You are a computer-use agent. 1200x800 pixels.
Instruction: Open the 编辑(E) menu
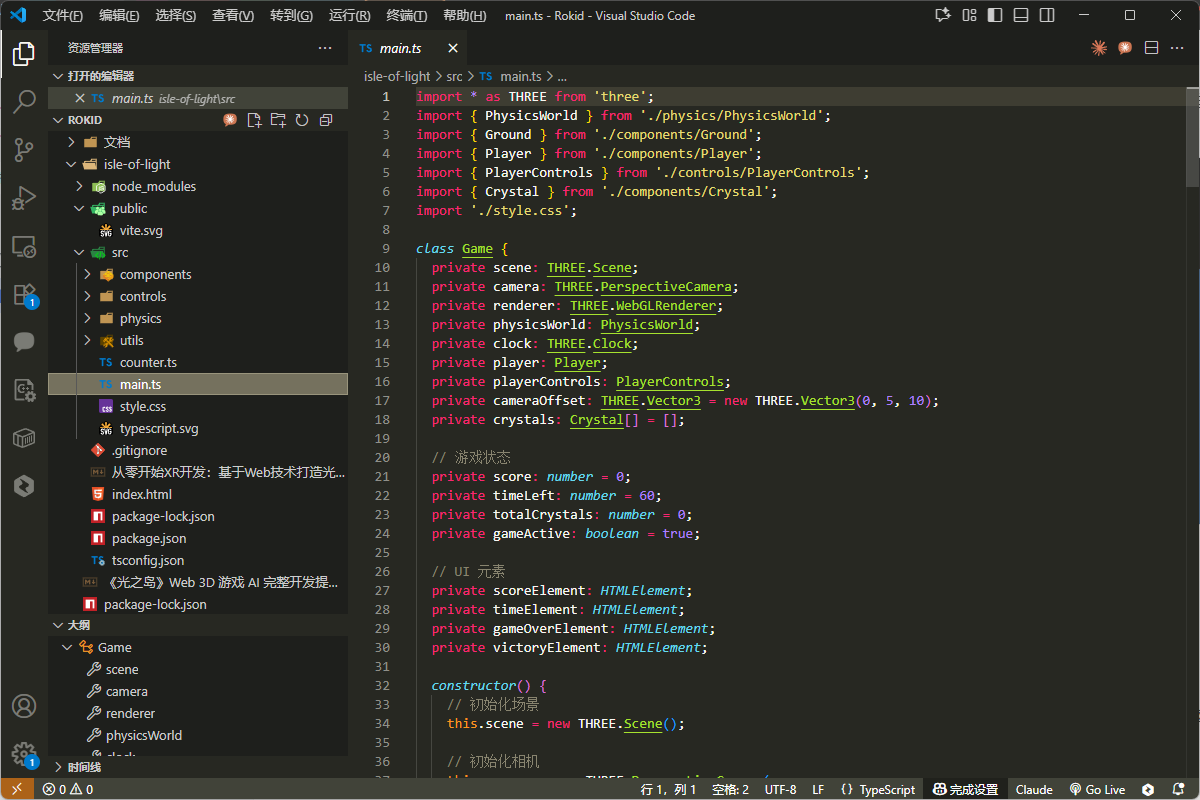click(119, 16)
